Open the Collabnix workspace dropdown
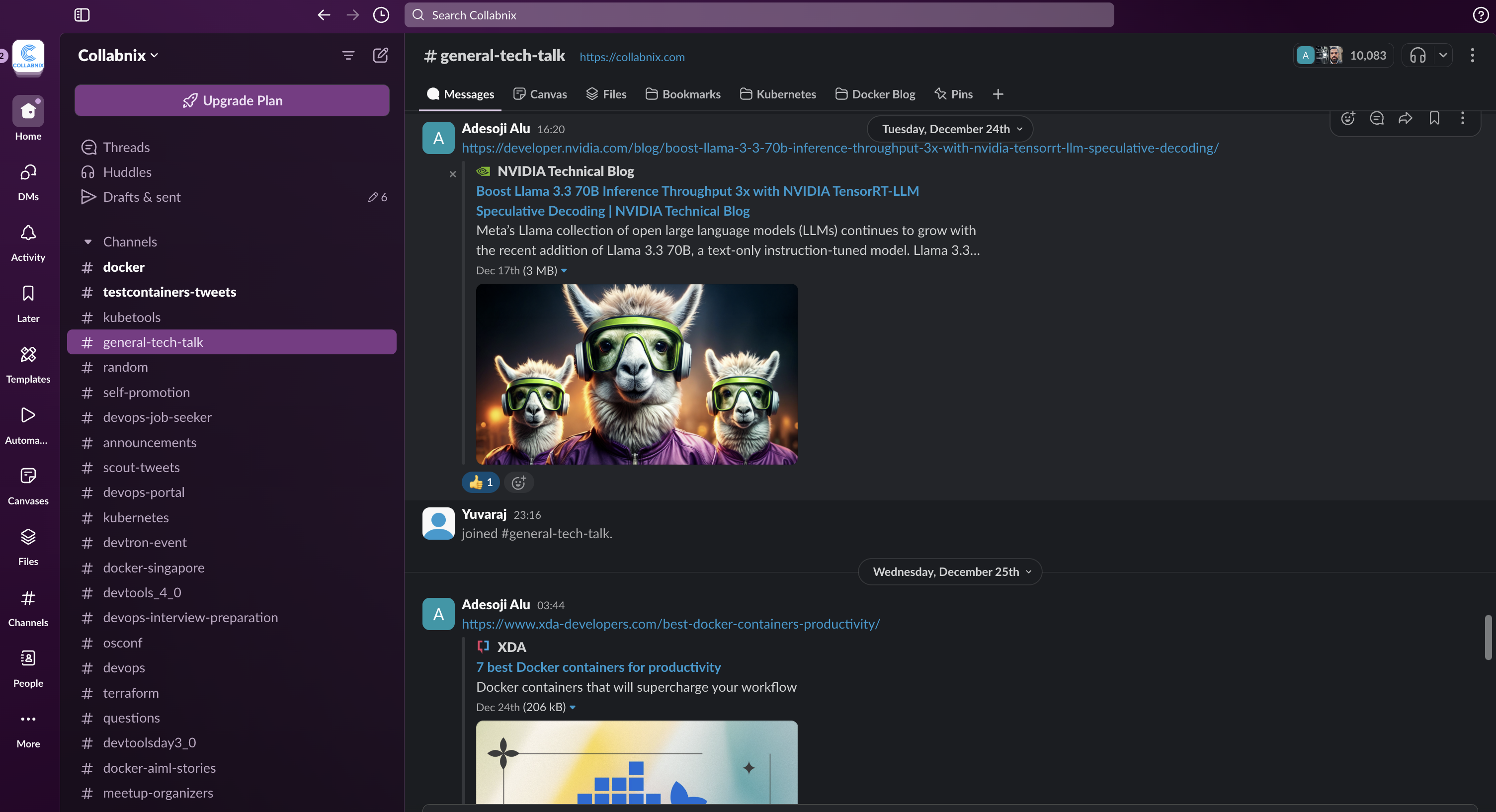 click(x=118, y=55)
